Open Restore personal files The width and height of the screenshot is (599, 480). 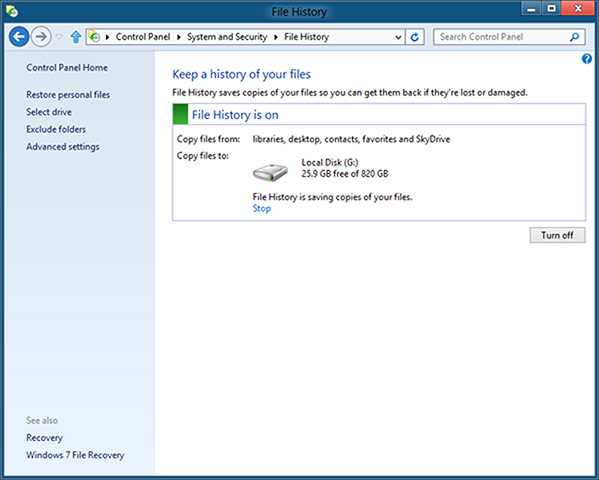(x=68, y=95)
